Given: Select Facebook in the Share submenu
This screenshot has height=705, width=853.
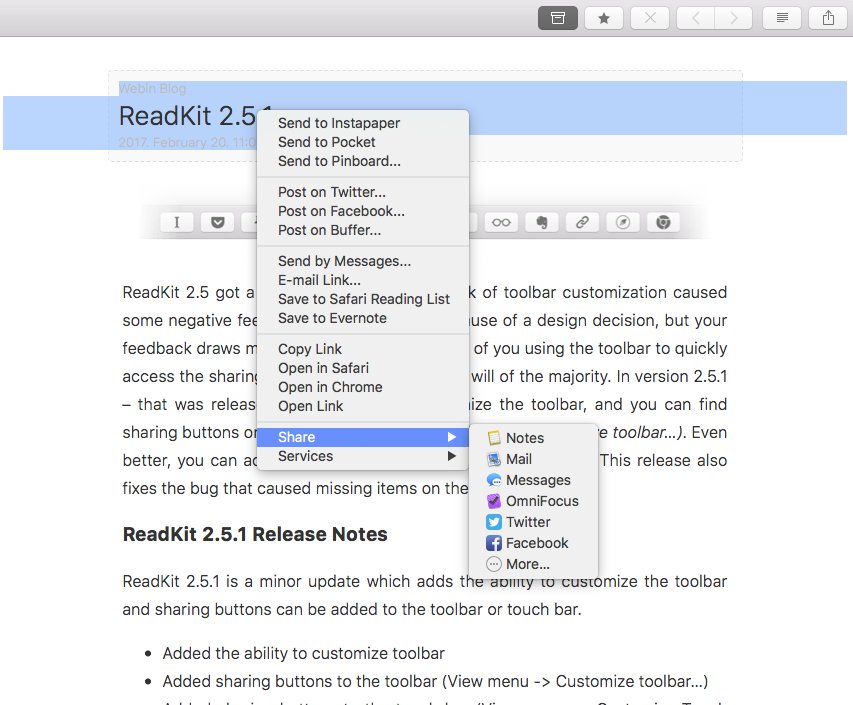Looking at the screenshot, I should coord(533,543).
